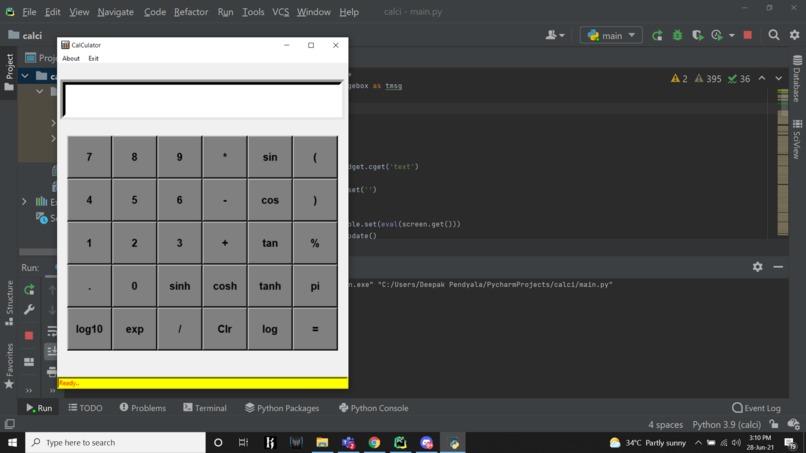Open File Explorer from the taskbar

click(322, 443)
